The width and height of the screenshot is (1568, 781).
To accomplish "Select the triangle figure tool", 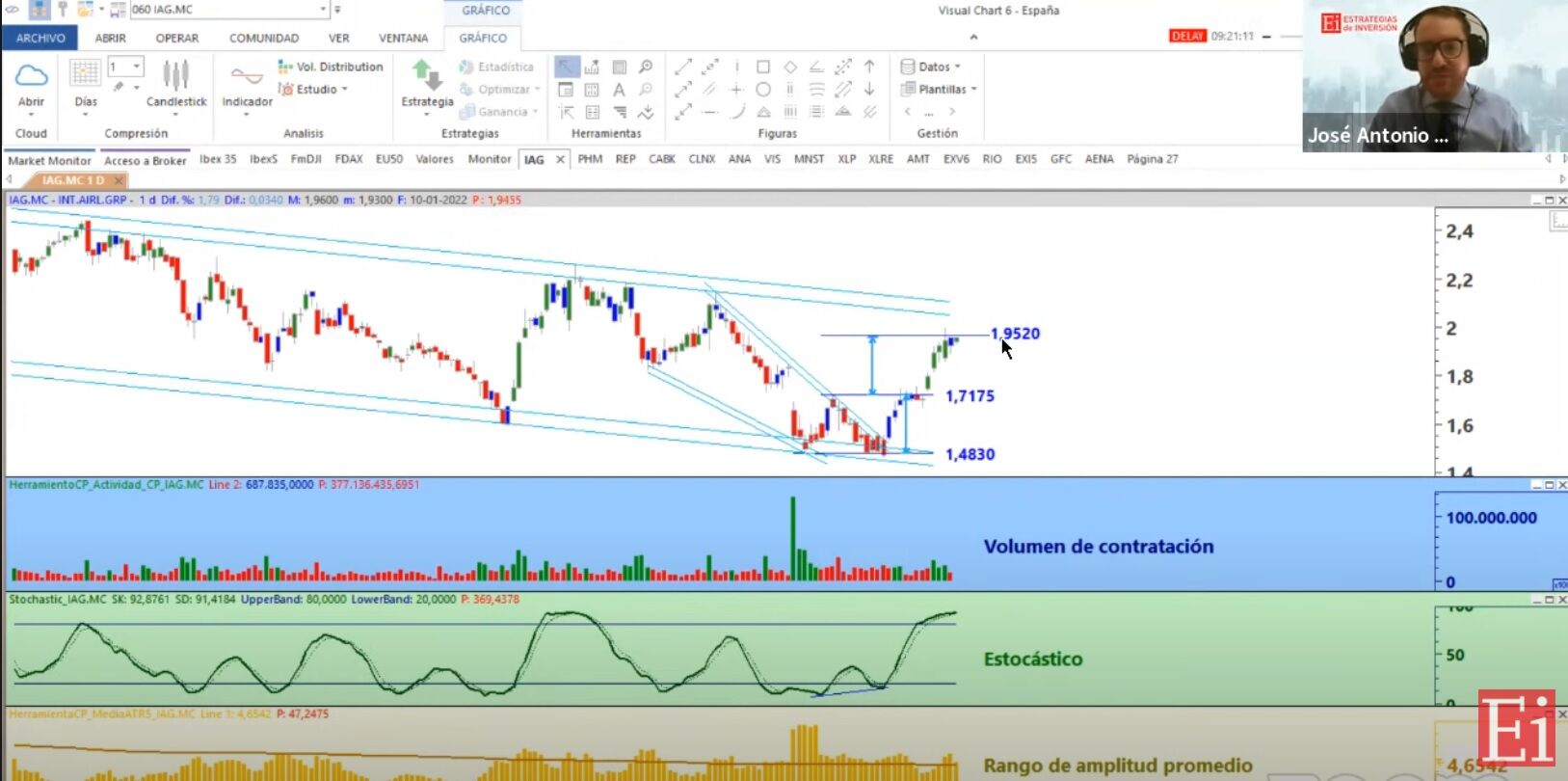I will coord(763,112).
